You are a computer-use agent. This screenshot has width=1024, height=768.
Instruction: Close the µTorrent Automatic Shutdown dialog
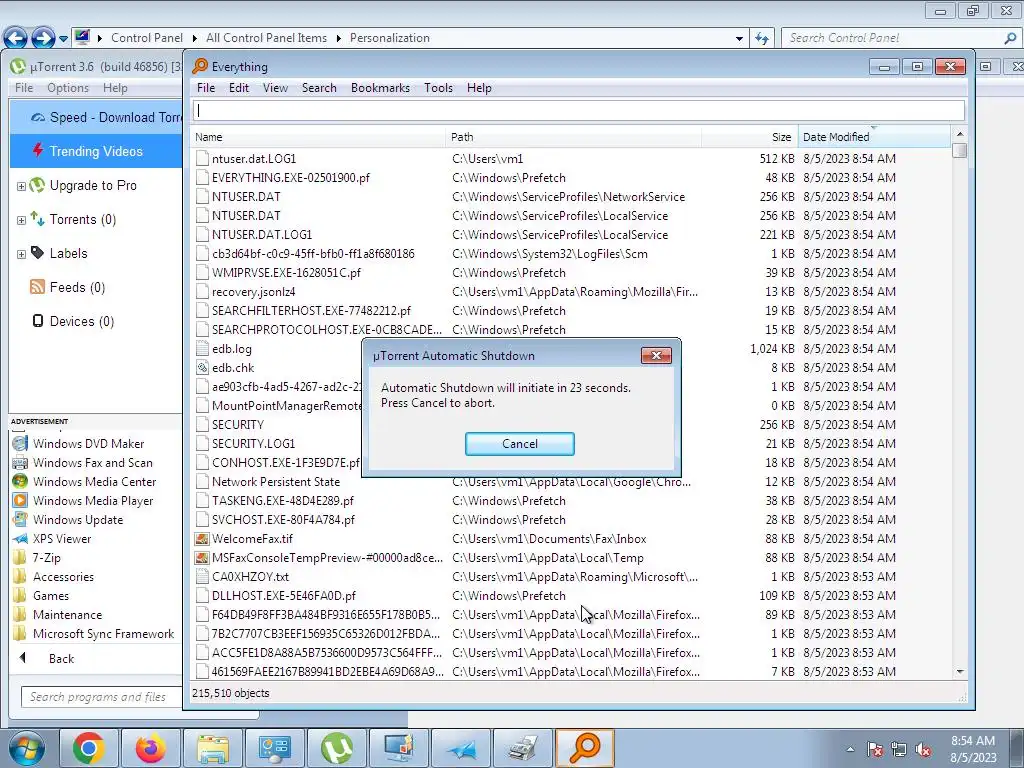pyautogui.click(x=656, y=355)
